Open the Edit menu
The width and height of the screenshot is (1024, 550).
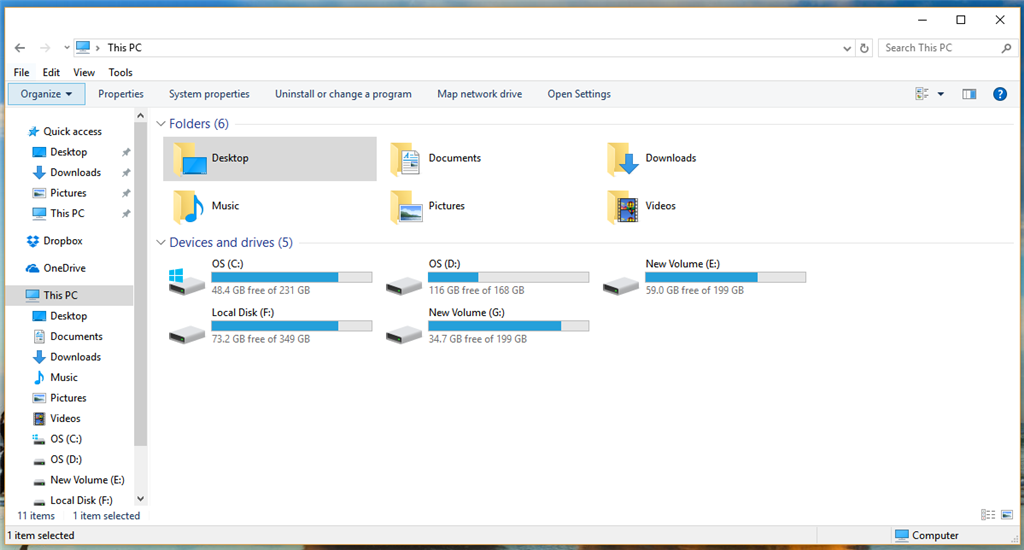(51, 73)
